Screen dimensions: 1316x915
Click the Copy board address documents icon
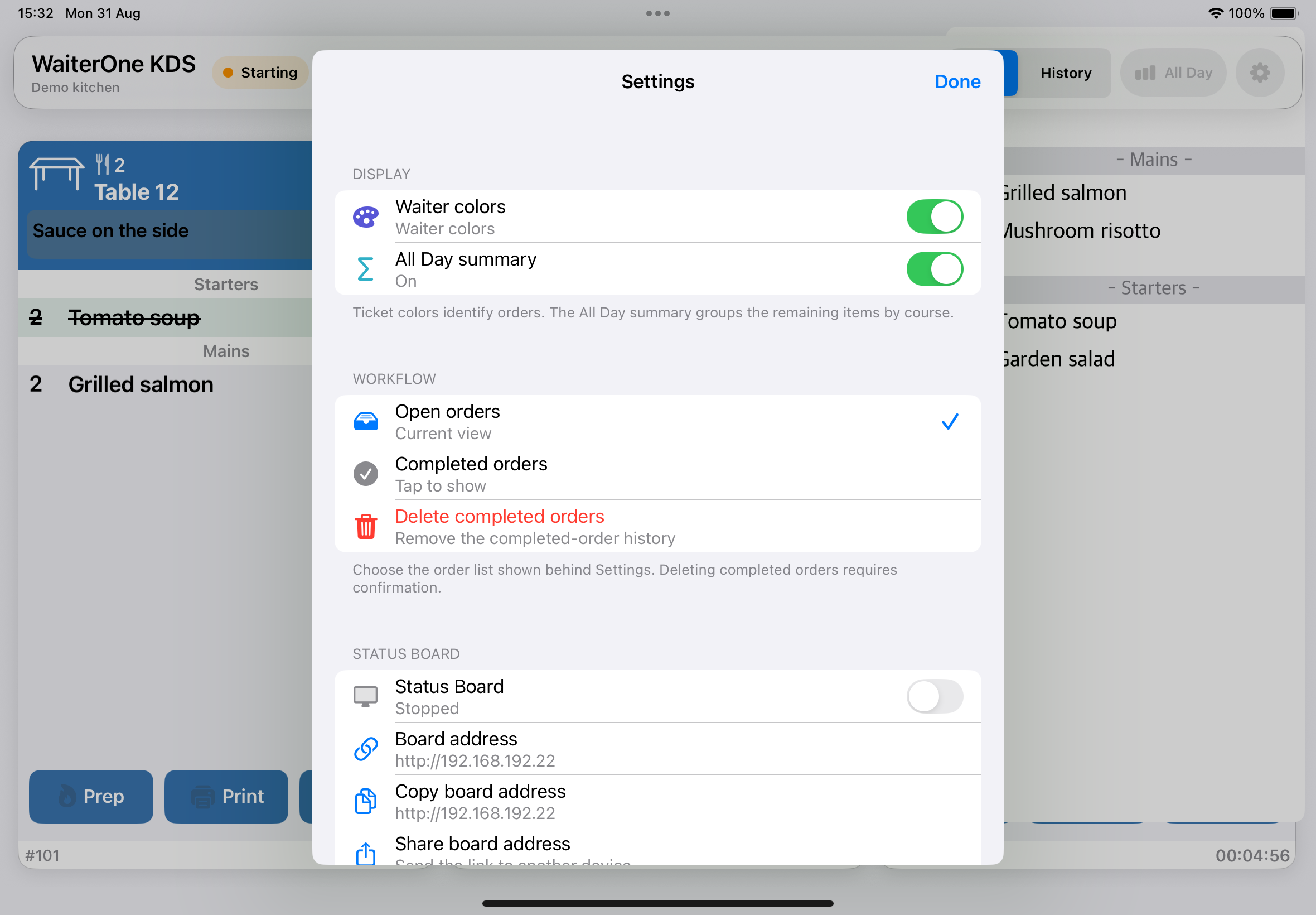(x=365, y=801)
